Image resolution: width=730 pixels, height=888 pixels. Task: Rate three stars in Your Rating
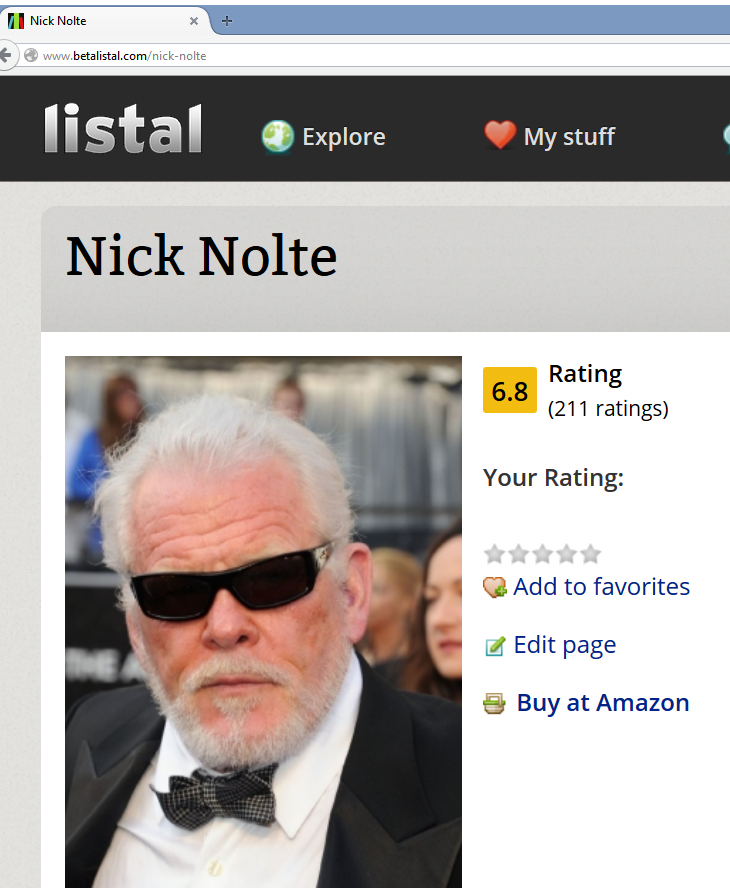tap(543, 554)
